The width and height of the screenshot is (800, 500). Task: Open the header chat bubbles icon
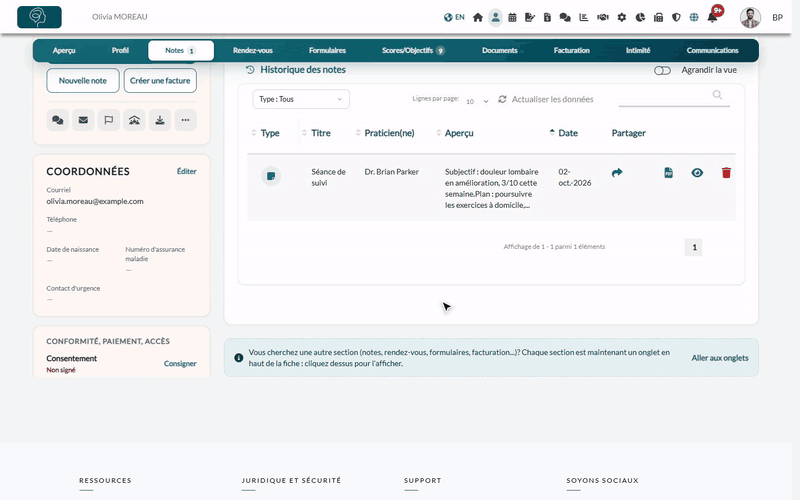point(565,17)
